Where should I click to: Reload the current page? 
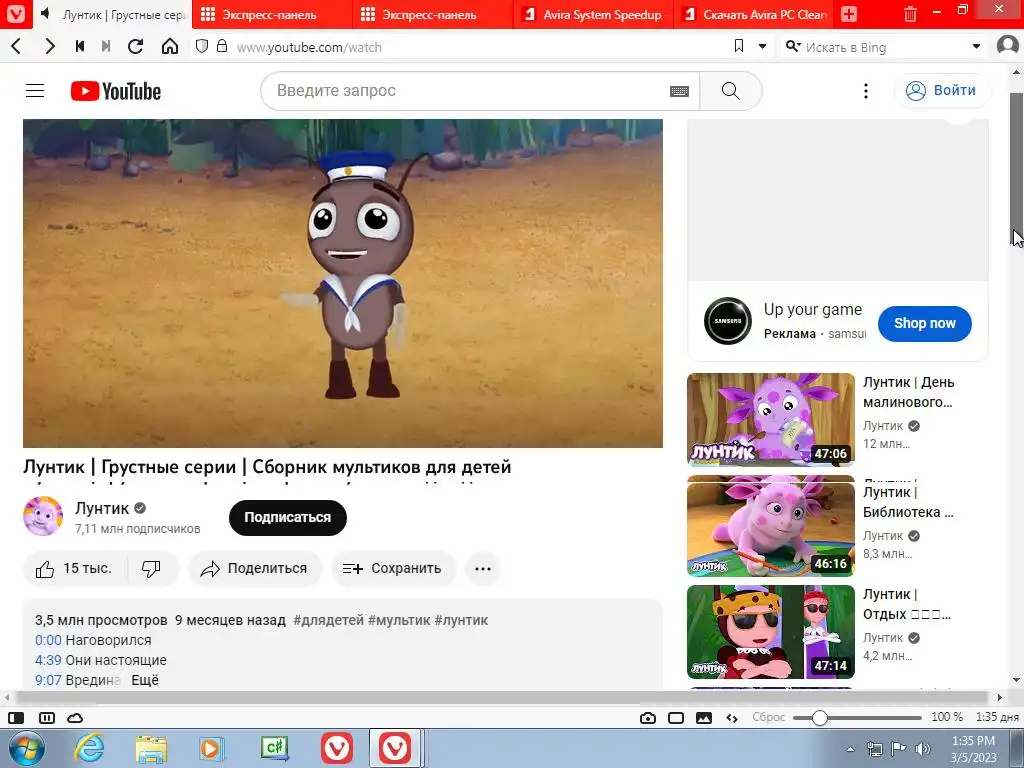(136, 46)
